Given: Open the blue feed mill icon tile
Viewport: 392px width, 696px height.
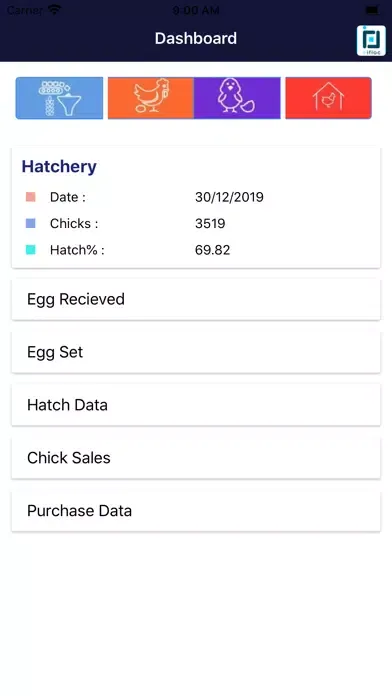Looking at the screenshot, I should pos(59,98).
